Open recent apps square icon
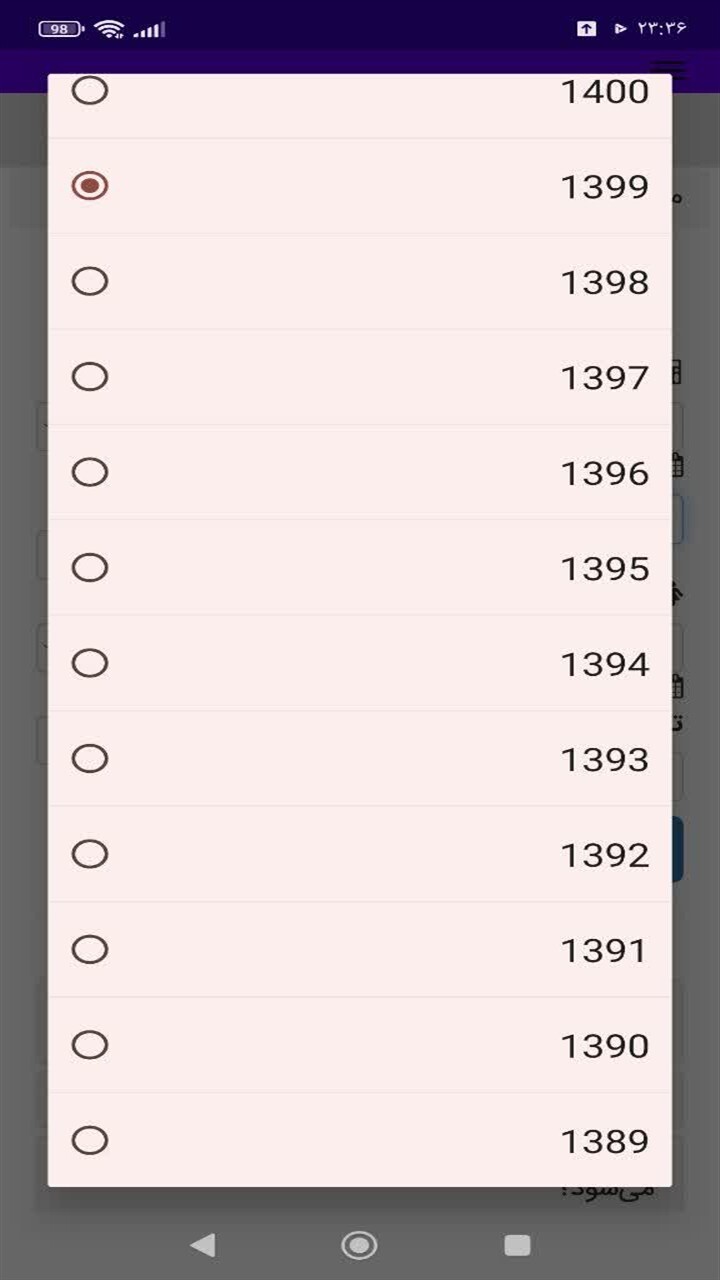Viewport: 720px width, 1280px height. [517, 1245]
